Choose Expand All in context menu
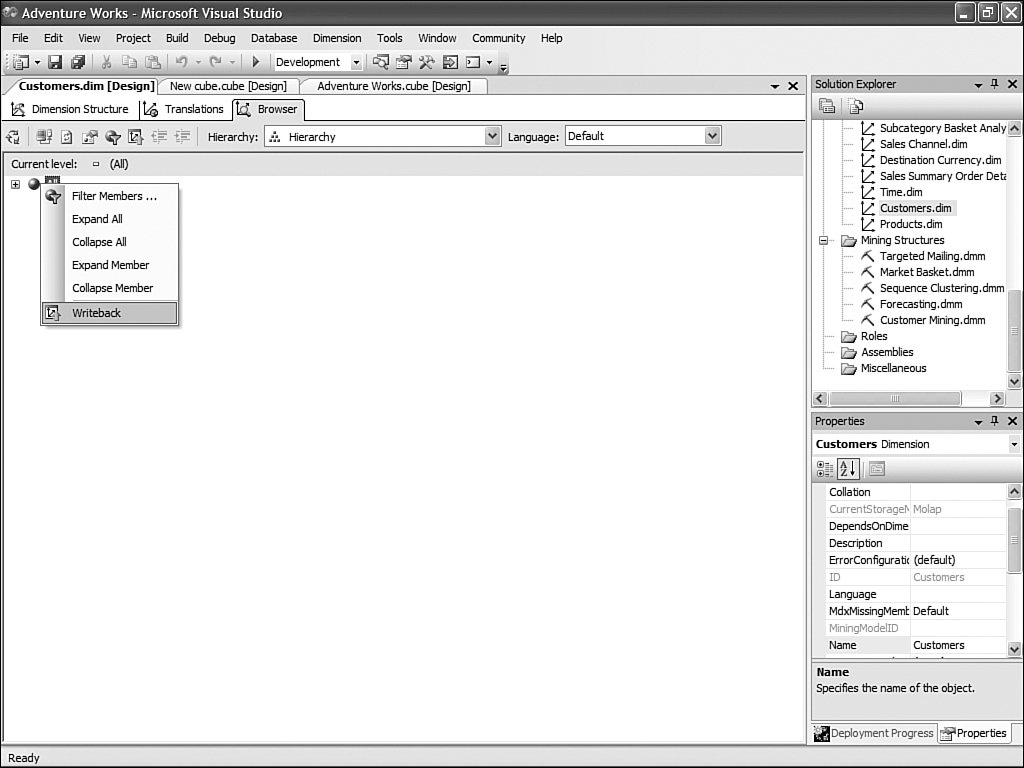 point(110,219)
